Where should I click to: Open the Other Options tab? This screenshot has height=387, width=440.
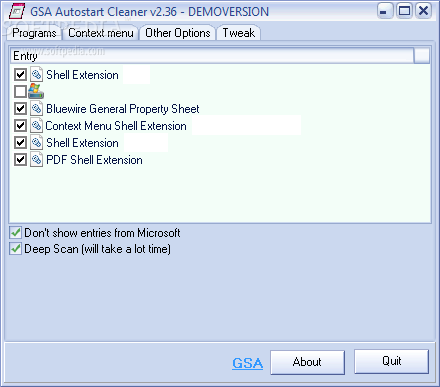click(178, 33)
